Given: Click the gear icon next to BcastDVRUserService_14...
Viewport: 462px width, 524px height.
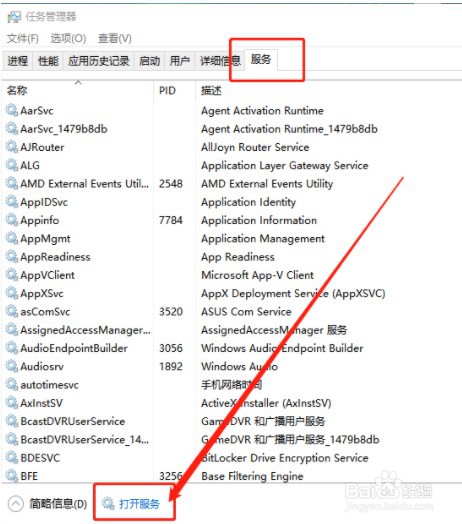Looking at the screenshot, I should pos(12,439).
